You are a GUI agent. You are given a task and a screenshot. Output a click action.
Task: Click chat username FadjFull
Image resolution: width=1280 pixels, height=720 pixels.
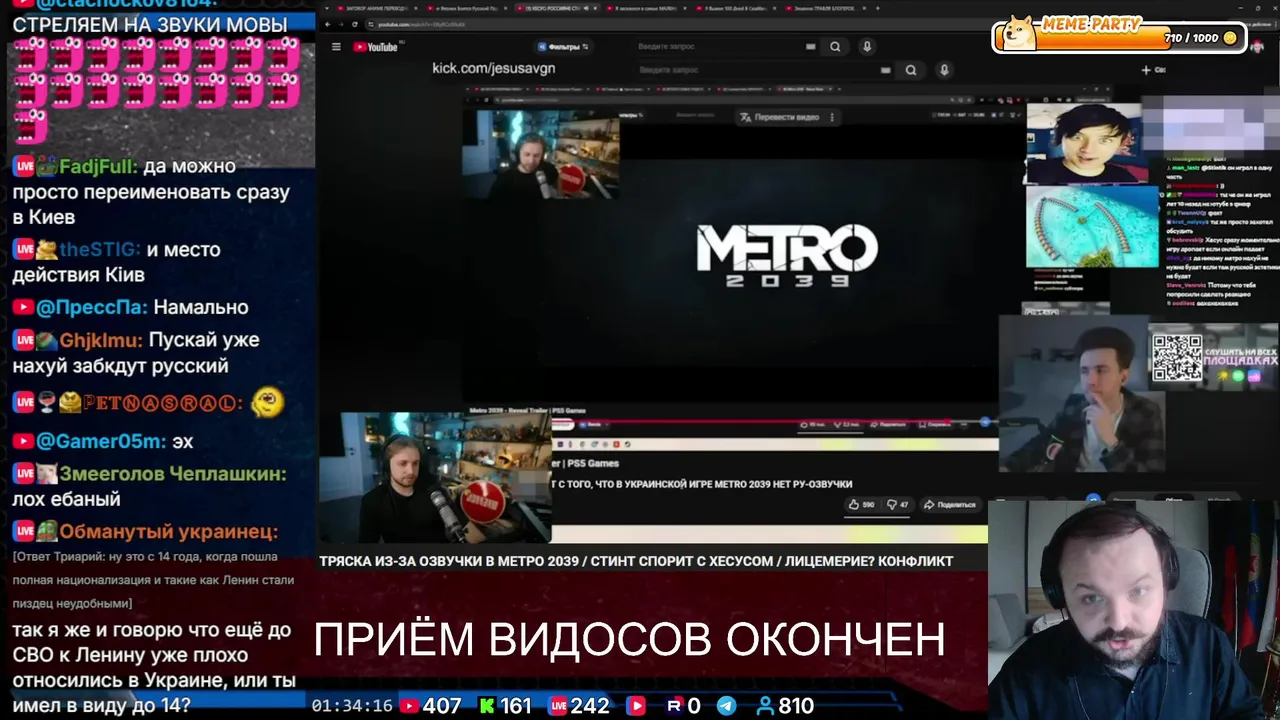[x=97, y=166]
